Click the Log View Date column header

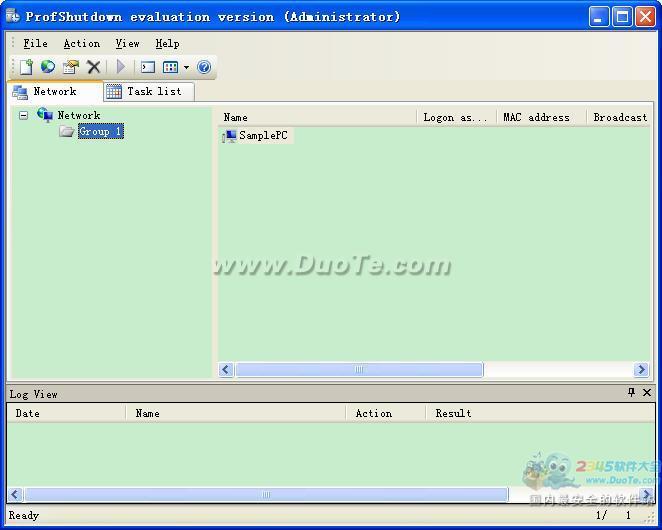(x=66, y=413)
